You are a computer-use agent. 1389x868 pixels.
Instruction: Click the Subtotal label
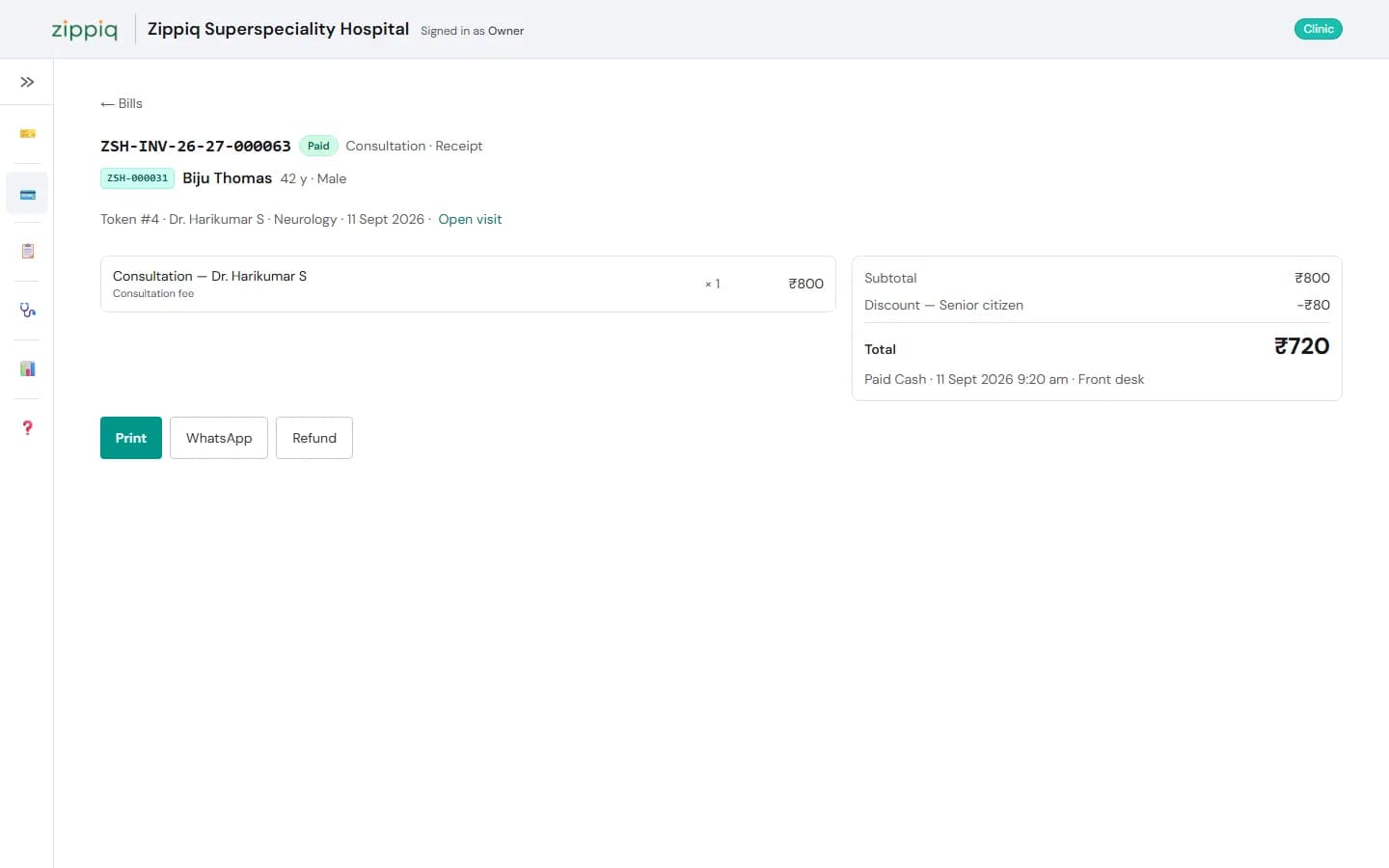coord(890,278)
